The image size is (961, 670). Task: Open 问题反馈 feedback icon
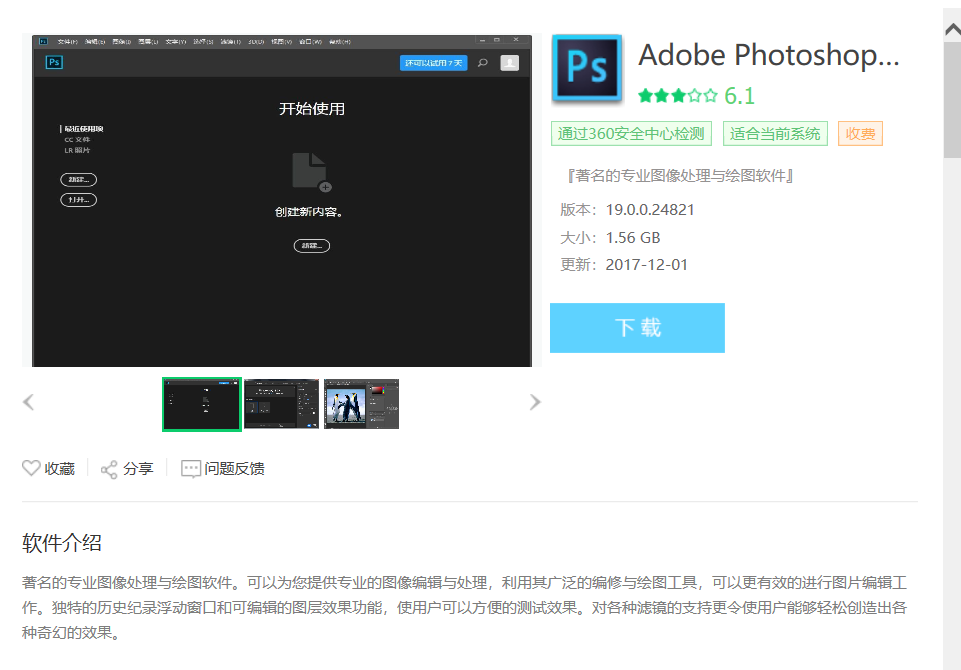pos(191,469)
